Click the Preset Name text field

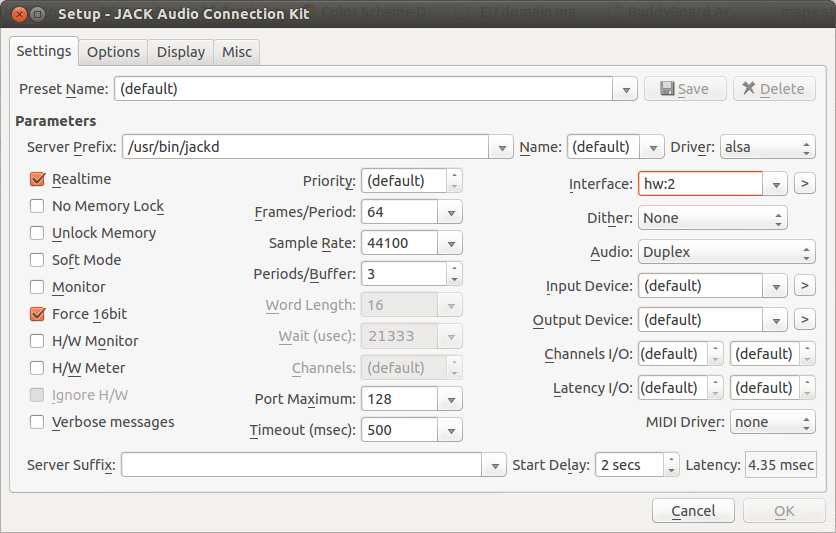coord(364,89)
